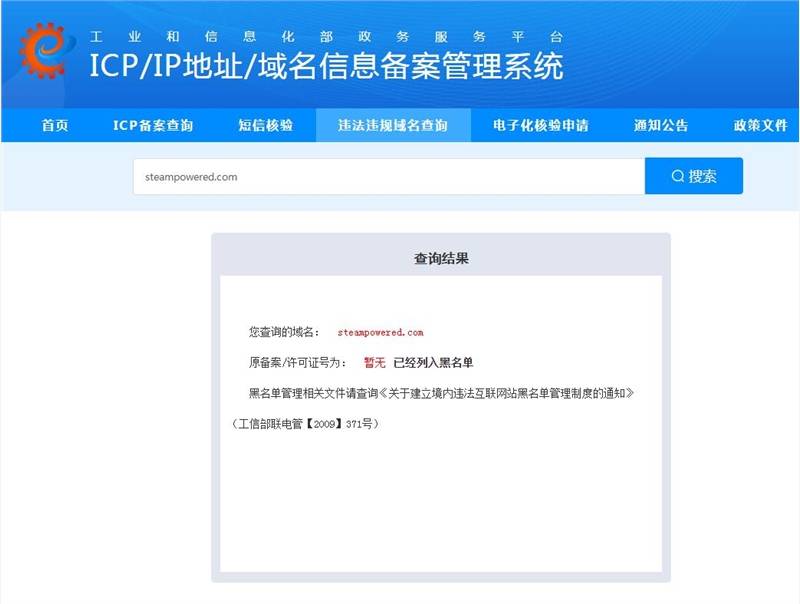Open the ICP备案查询 tab

(153, 125)
